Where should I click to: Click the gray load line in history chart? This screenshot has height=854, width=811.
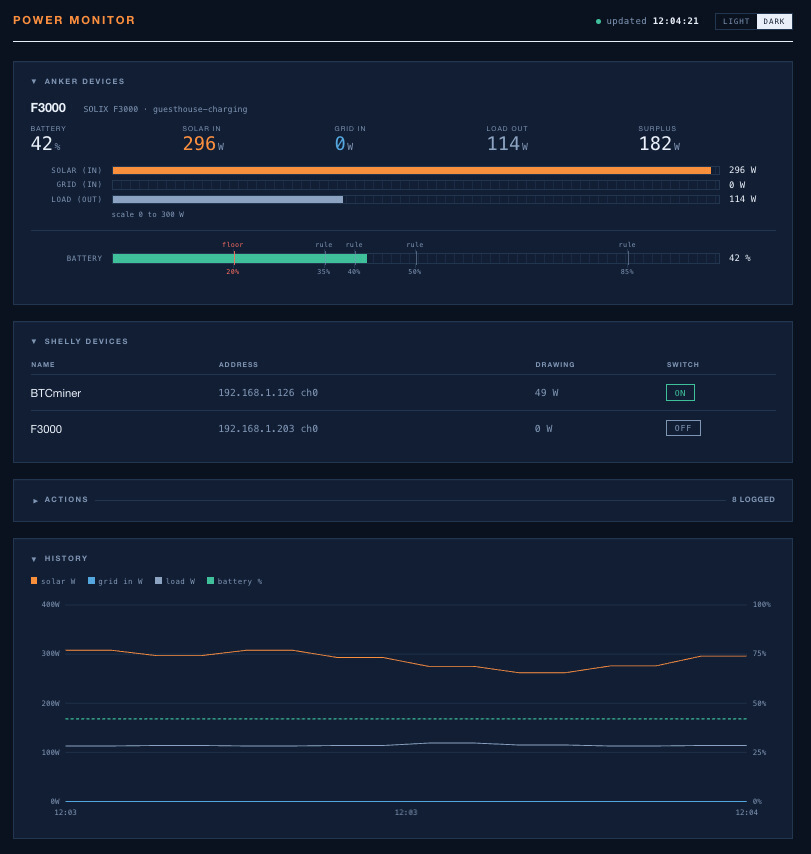(x=406, y=745)
